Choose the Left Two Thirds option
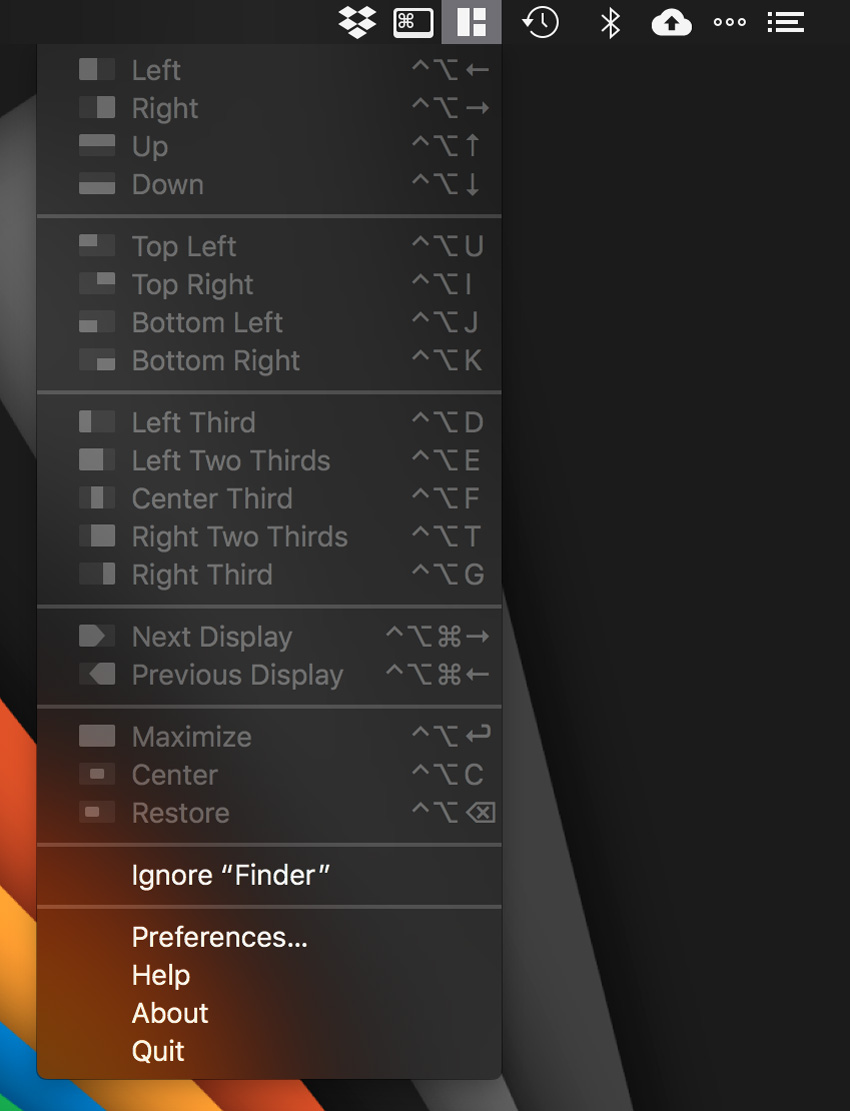The height and width of the screenshot is (1111, 850). (231, 461)
